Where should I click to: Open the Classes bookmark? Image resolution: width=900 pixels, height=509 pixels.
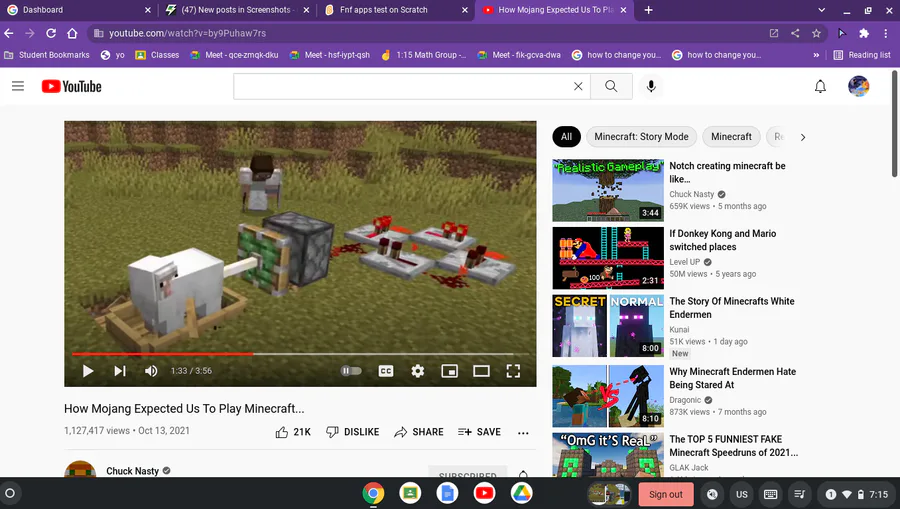click(157, 55)
